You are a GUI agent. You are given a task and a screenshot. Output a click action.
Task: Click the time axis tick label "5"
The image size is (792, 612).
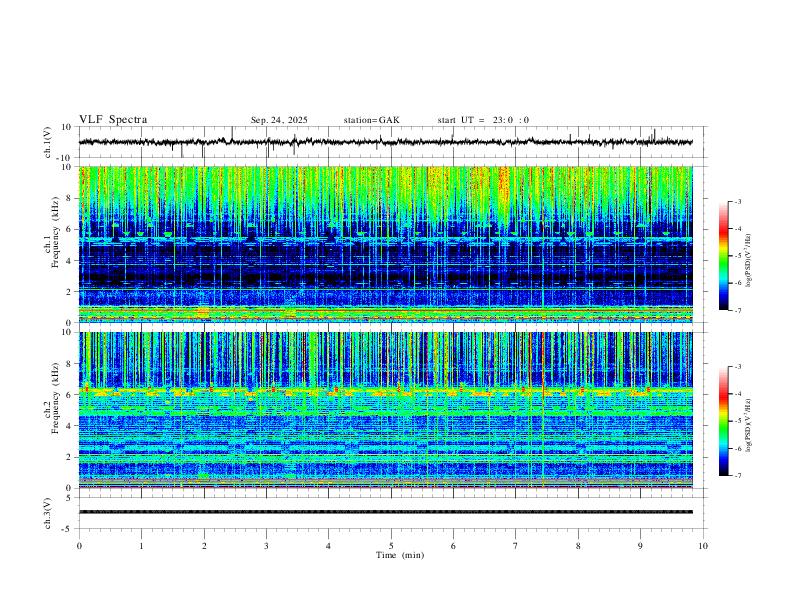(x=391, y=546)
